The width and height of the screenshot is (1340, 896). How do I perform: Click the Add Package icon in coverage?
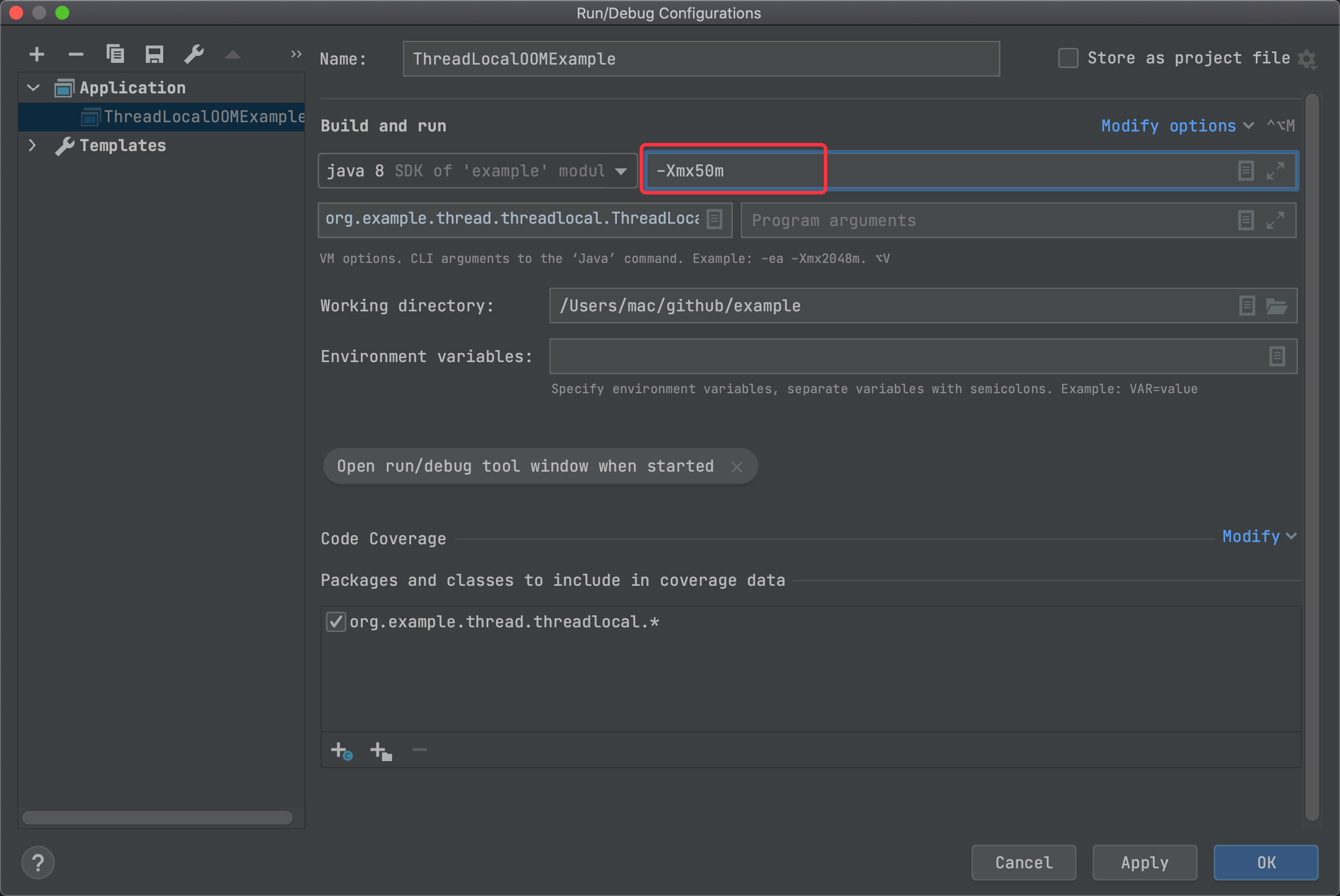point(381,751)
